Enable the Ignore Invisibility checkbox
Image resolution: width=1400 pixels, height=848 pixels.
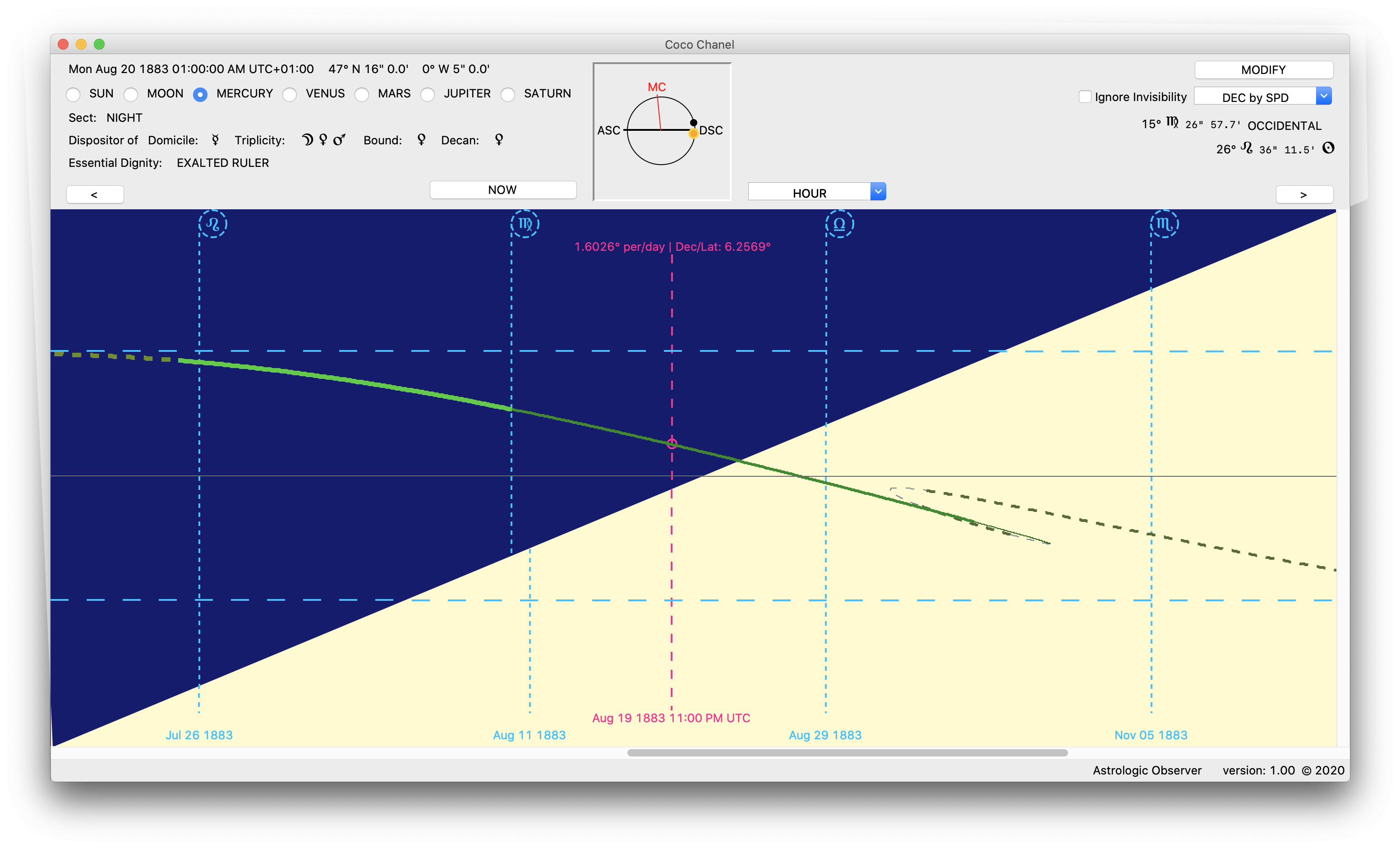pos(1085,97)
